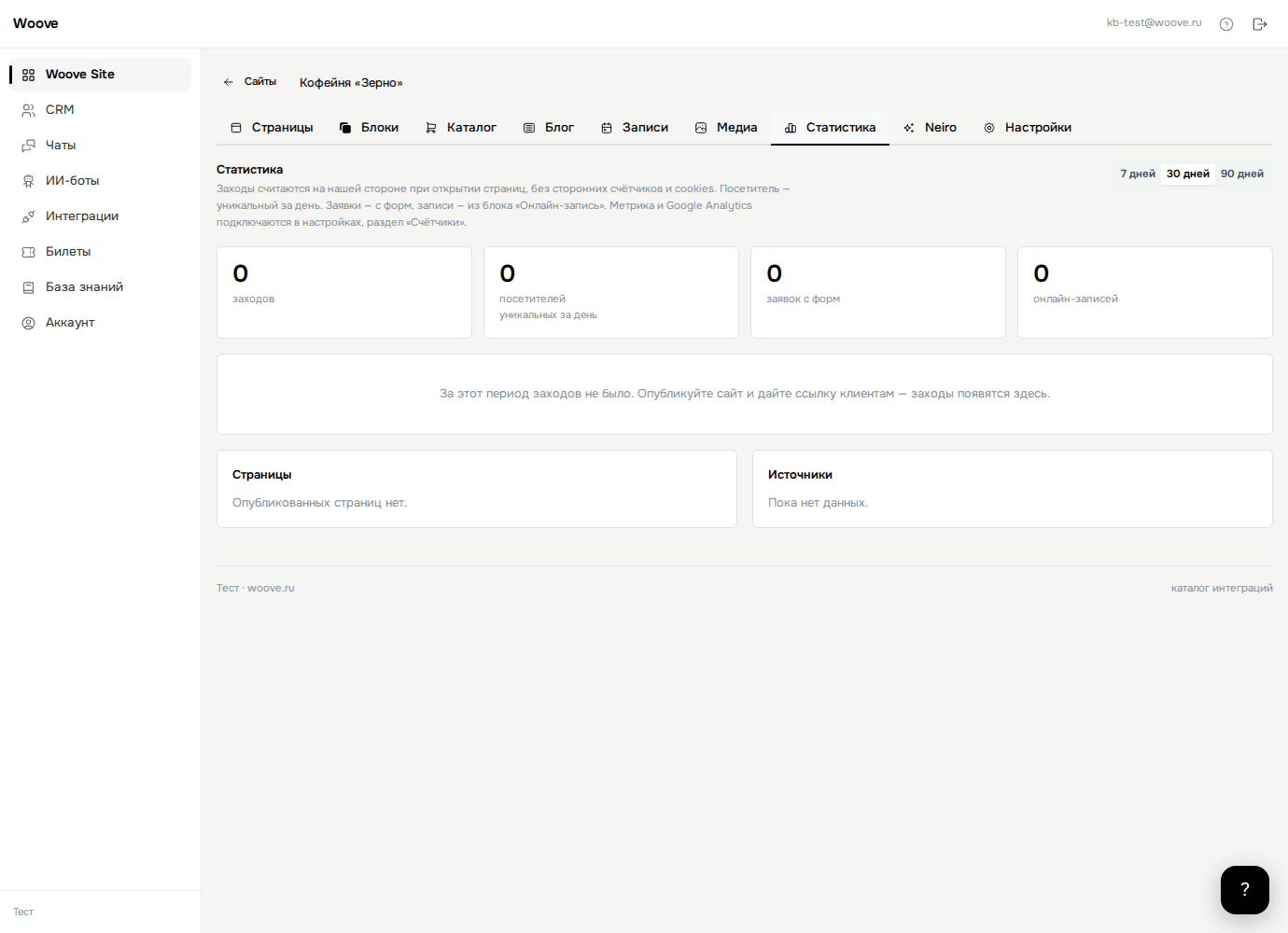This screenshot has width=1288, height=933.
Task: Go back to Сайты list
Action: (x=250, y=82)
